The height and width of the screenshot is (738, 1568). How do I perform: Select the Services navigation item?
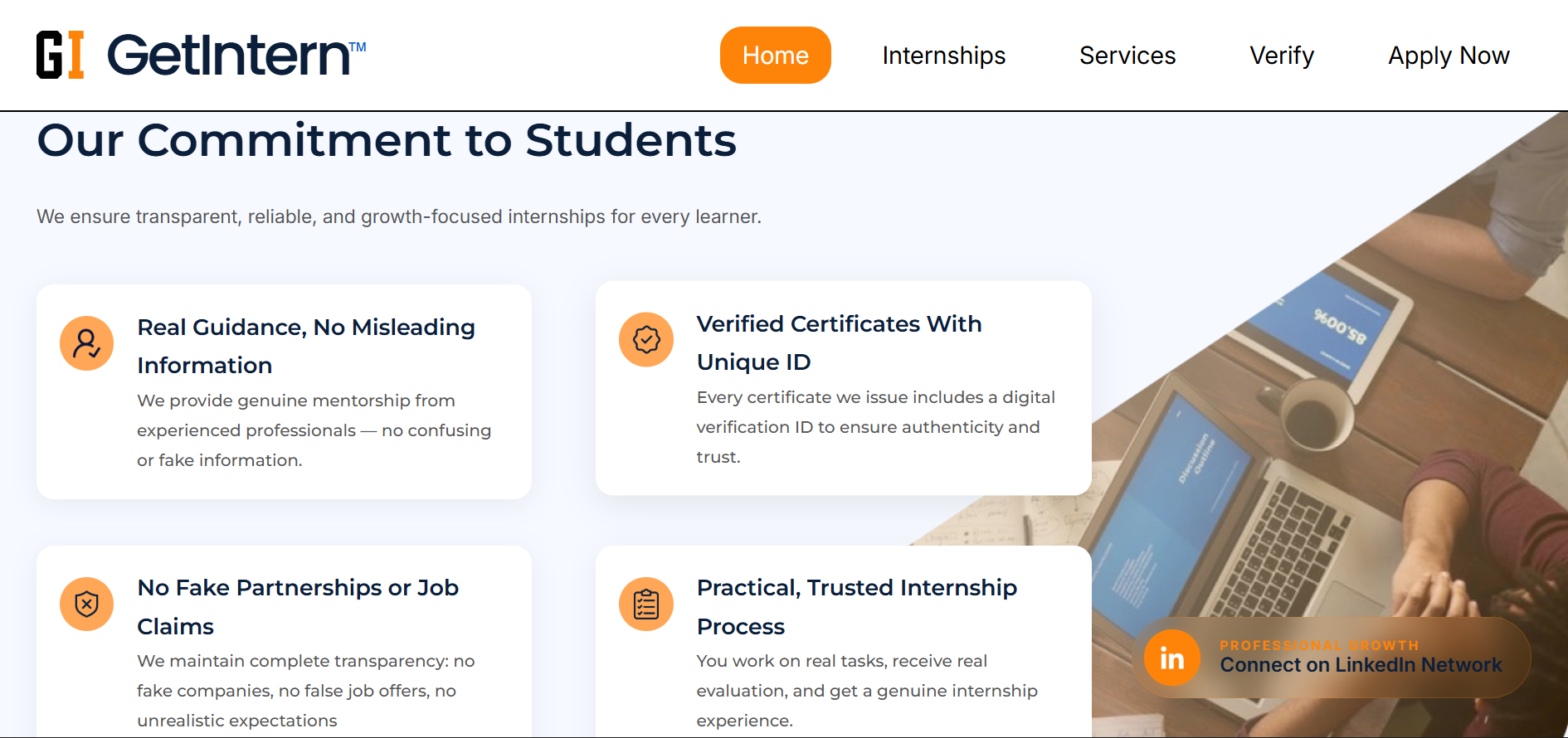[x=1127, y=55]
